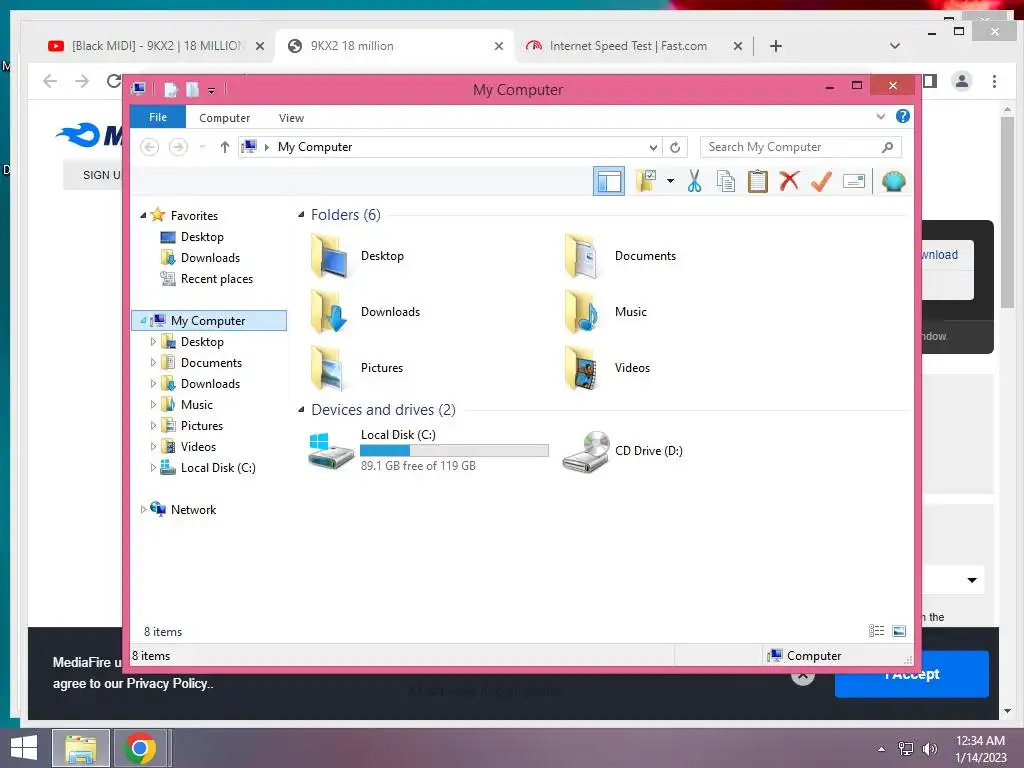Open Chrome tab search dropdown chevron
The height and width of the screenshot is (768, 1024).
pyautogui.click(x=895, y=46)
